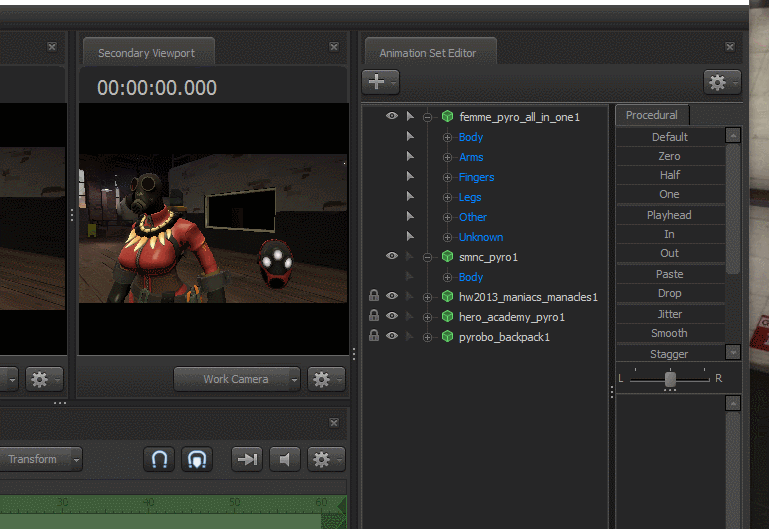Open the Work Camera dropdown
The image size is (769, 529).
click(237, 379)
